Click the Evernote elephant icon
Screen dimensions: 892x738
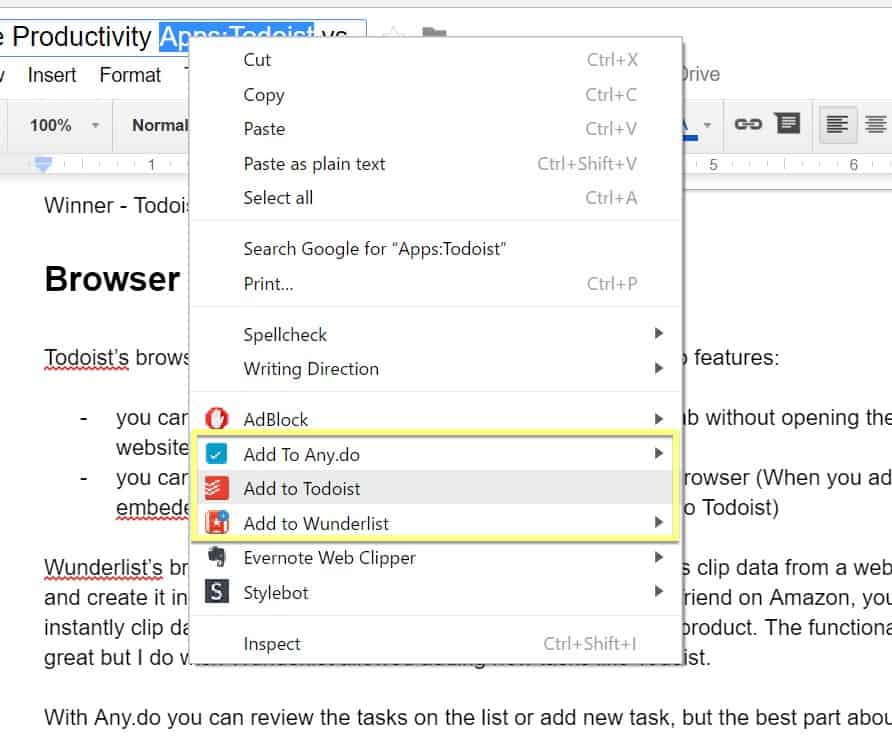216,556
